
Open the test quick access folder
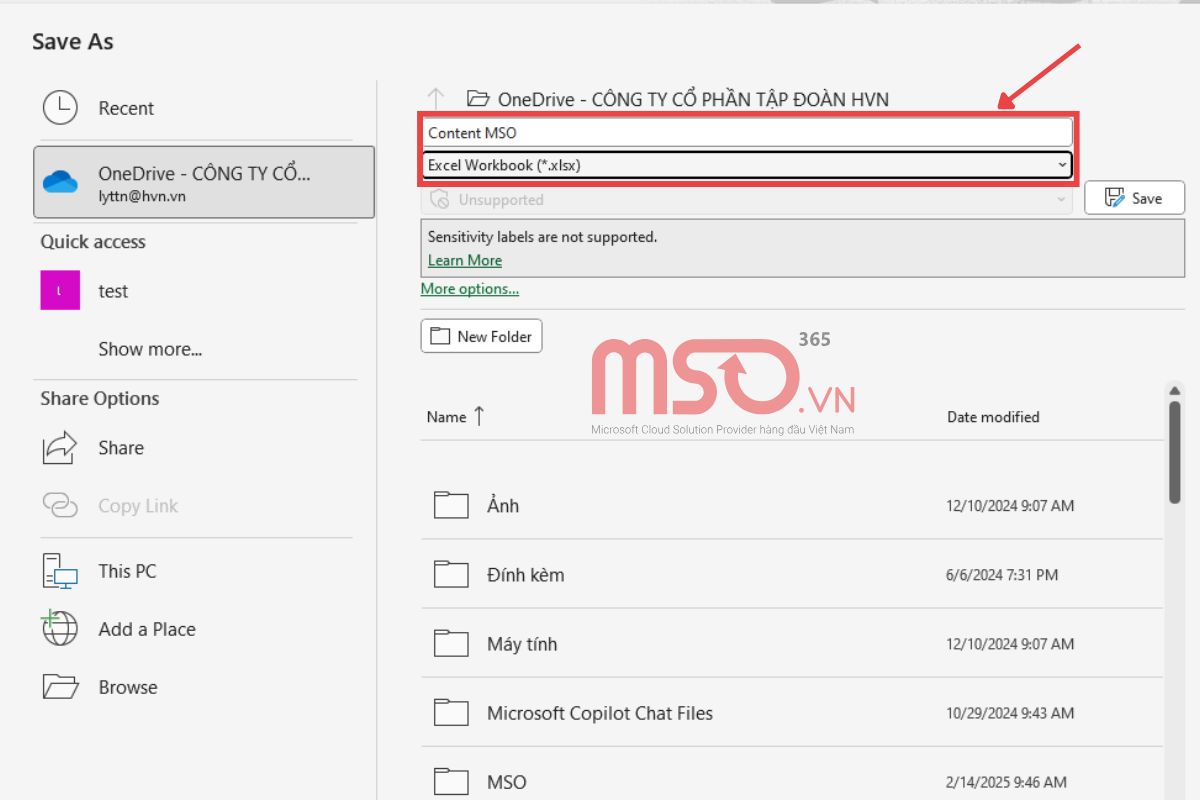[113, 291]
